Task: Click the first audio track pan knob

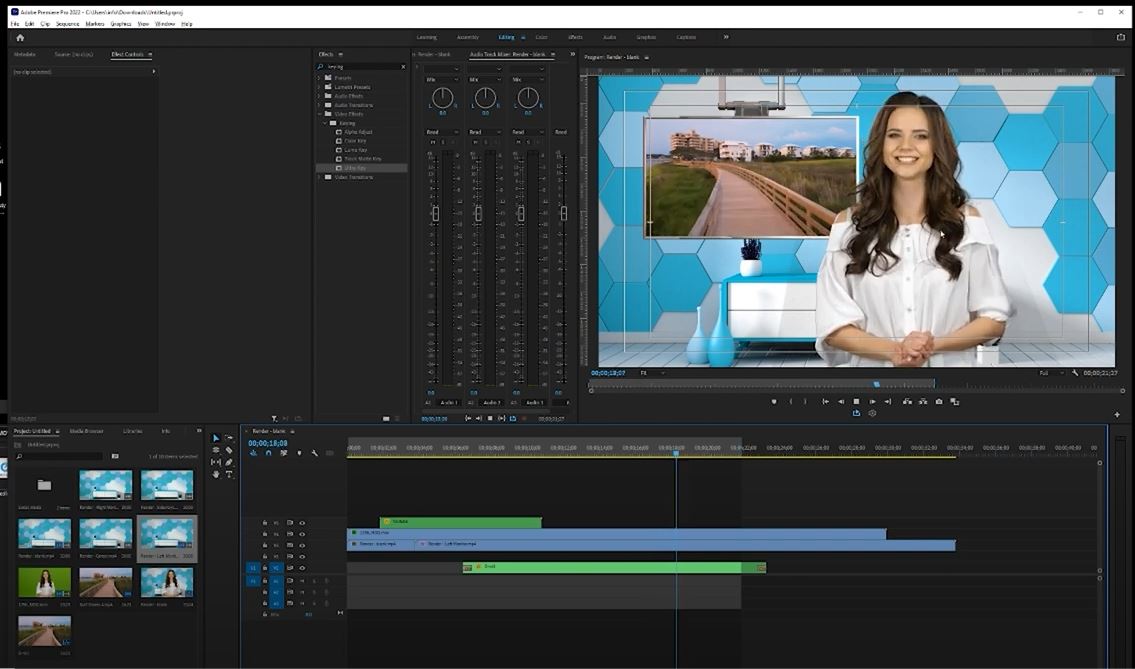Action: point(442,98)
